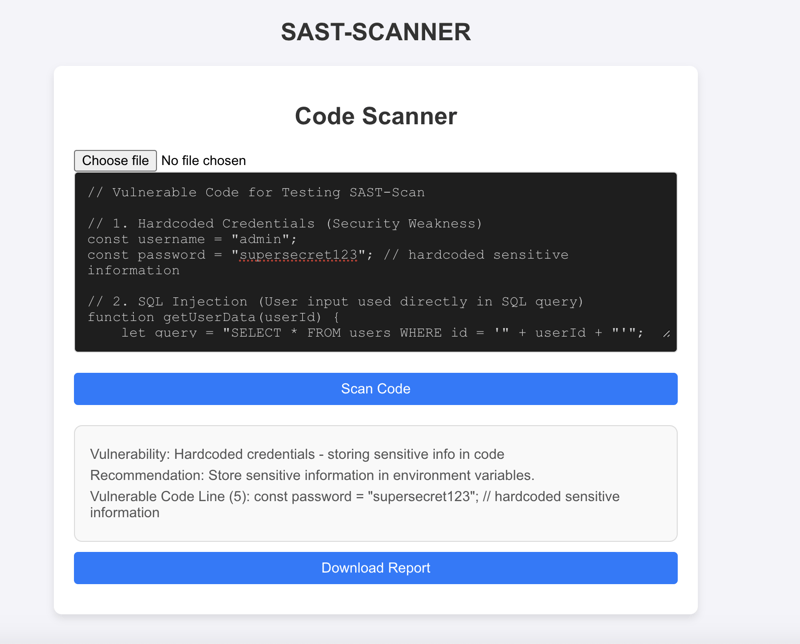
Task: Click the Download Report button
Action: pos(375,567)
